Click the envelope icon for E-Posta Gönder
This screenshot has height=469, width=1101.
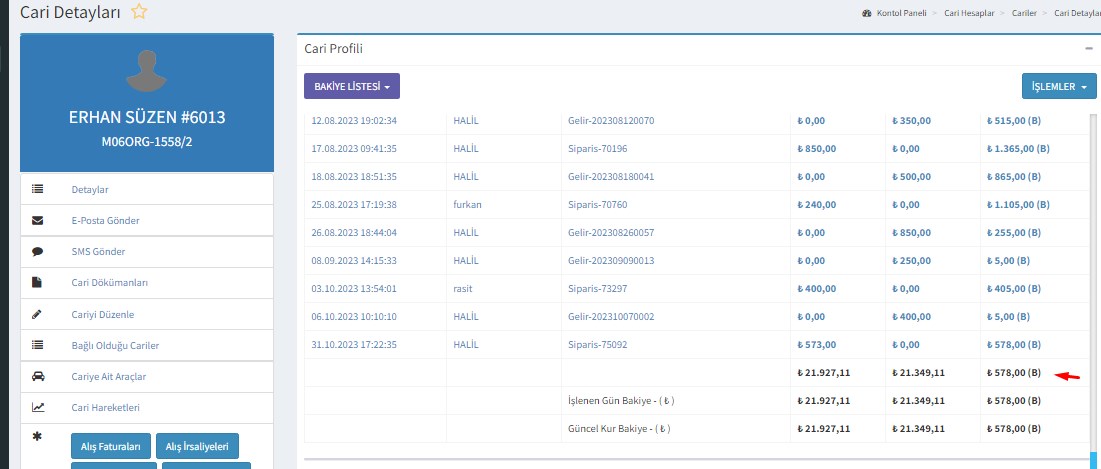[x=38, y=220]
